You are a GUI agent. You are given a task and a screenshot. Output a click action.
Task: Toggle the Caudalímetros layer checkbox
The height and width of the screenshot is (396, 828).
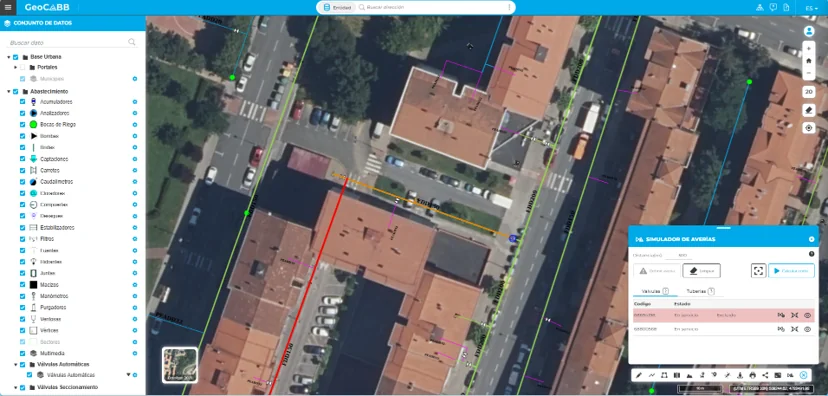[22, 182]
